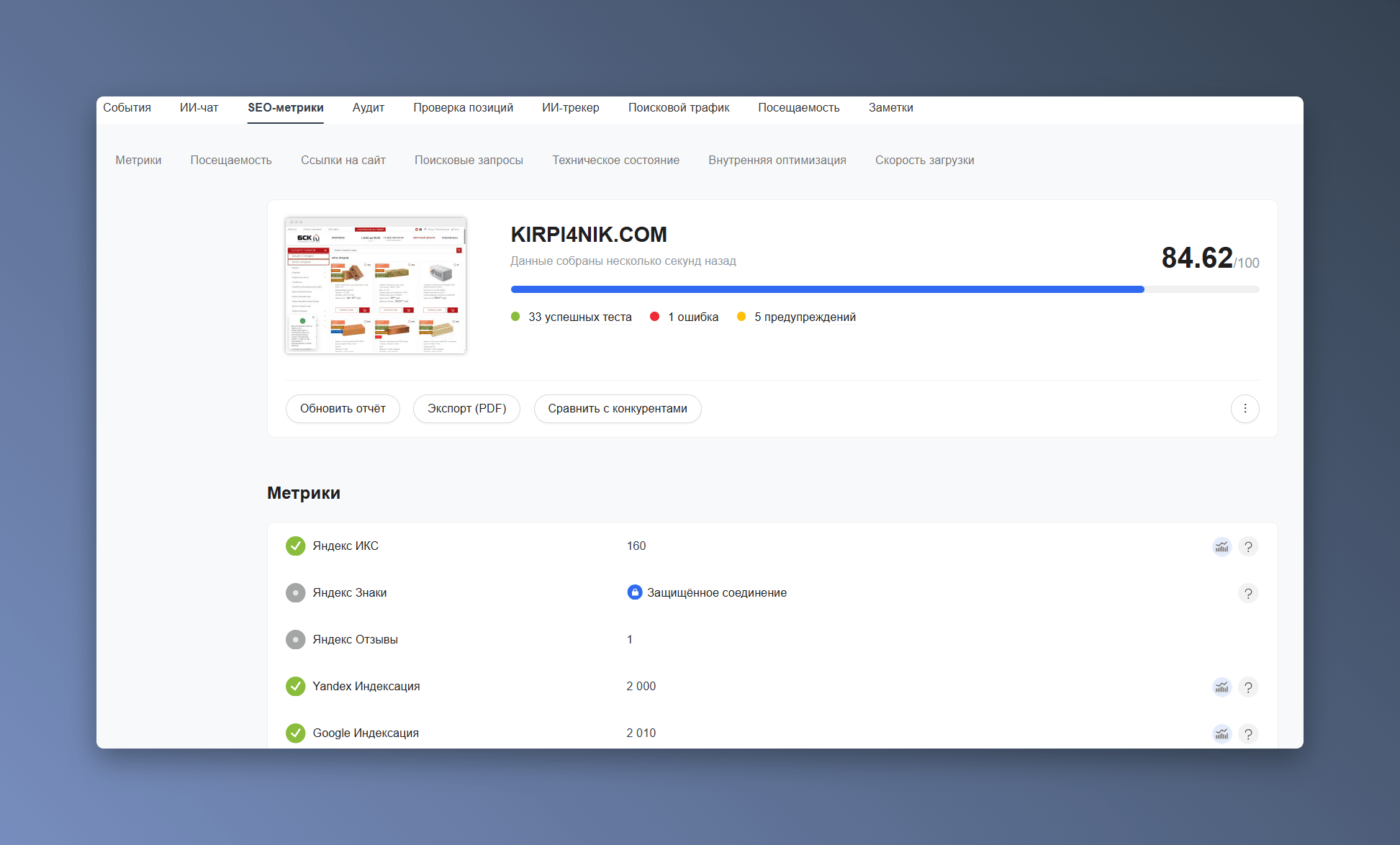Click the Яндекс Знаки metric label
Screen dimensions: 1400x845
click(350, 593)
